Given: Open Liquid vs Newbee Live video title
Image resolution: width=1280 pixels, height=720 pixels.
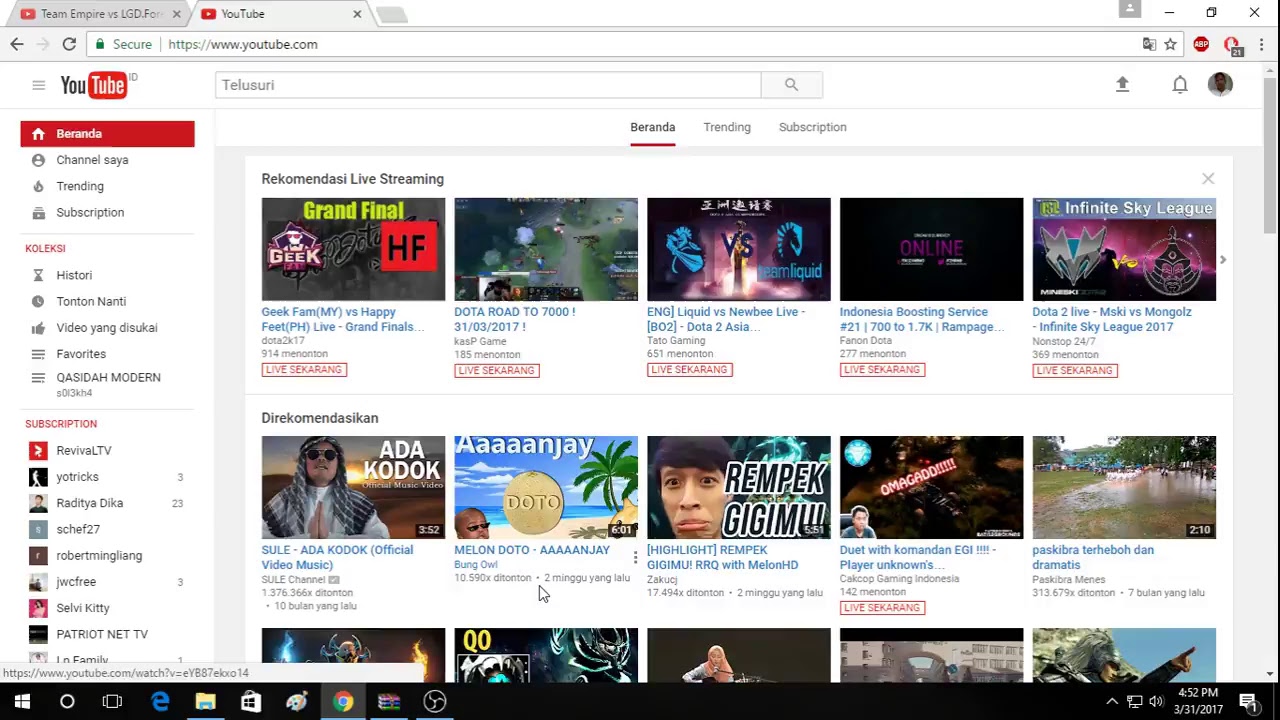Looking at the screenshot, I should [x=726, y=319].
